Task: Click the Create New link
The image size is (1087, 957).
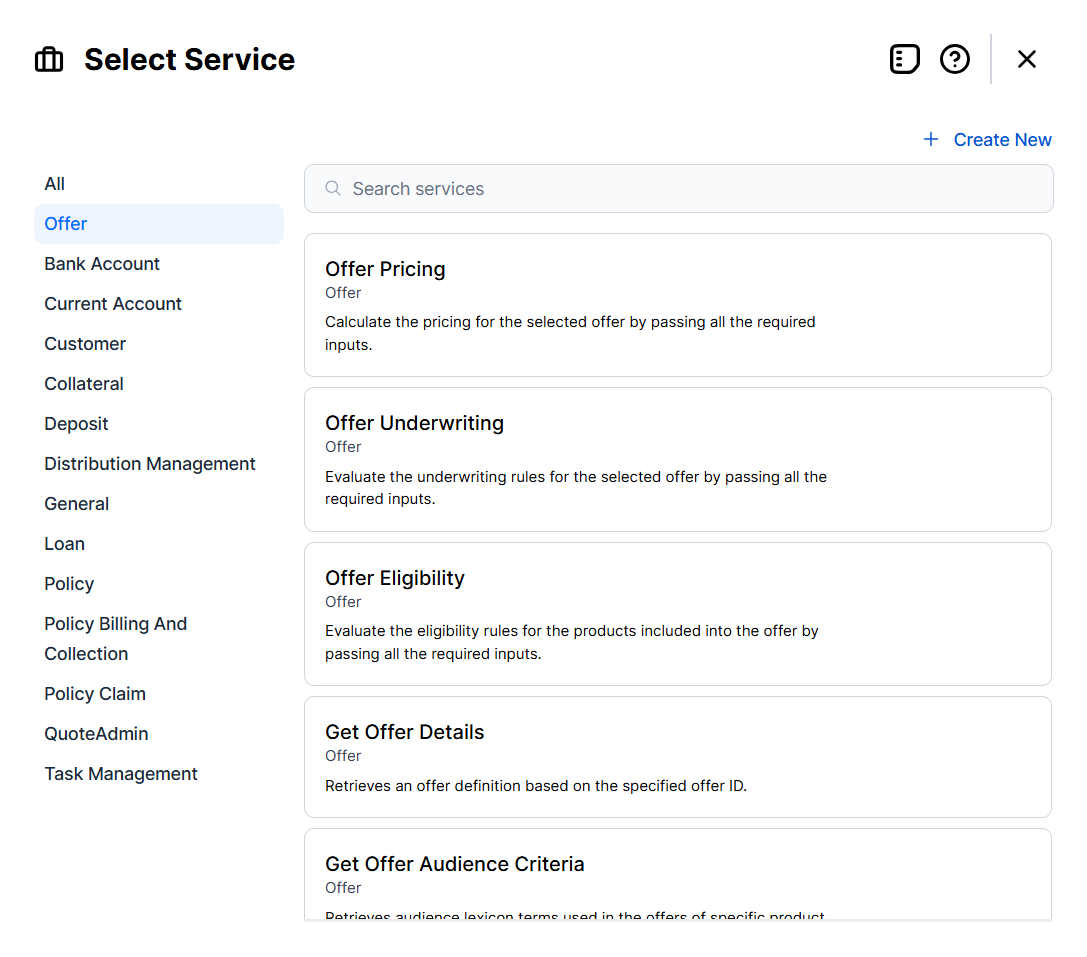Action: [x=1002, y=140]
